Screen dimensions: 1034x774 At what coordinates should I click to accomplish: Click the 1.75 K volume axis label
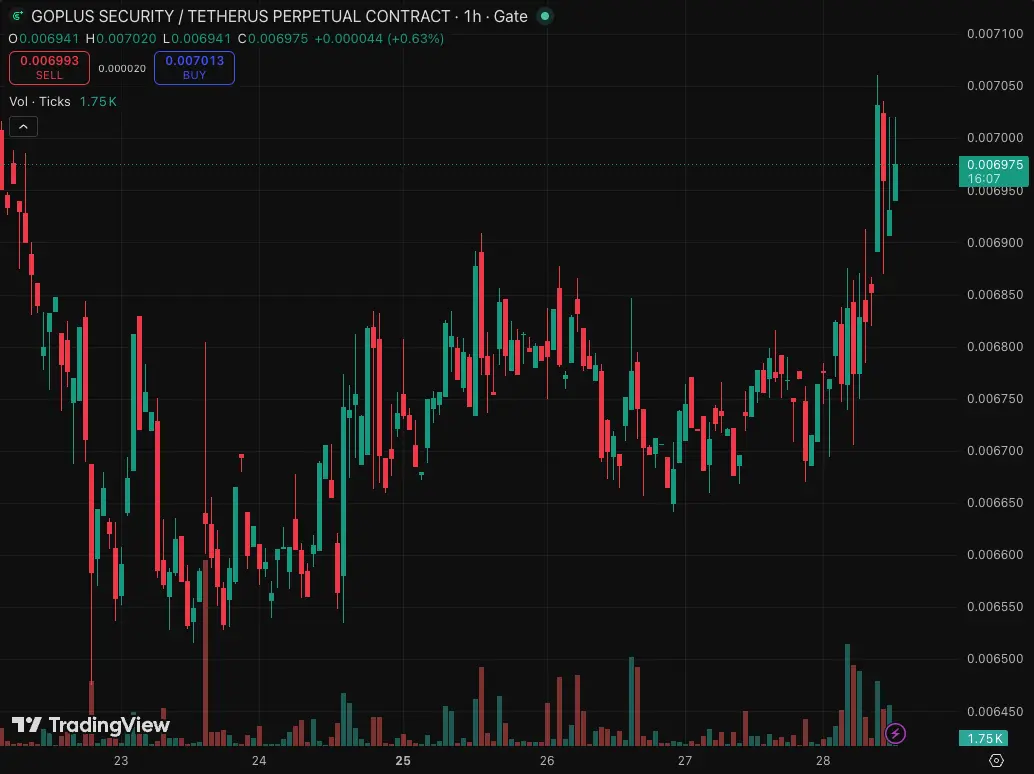(x=983, y=738)
